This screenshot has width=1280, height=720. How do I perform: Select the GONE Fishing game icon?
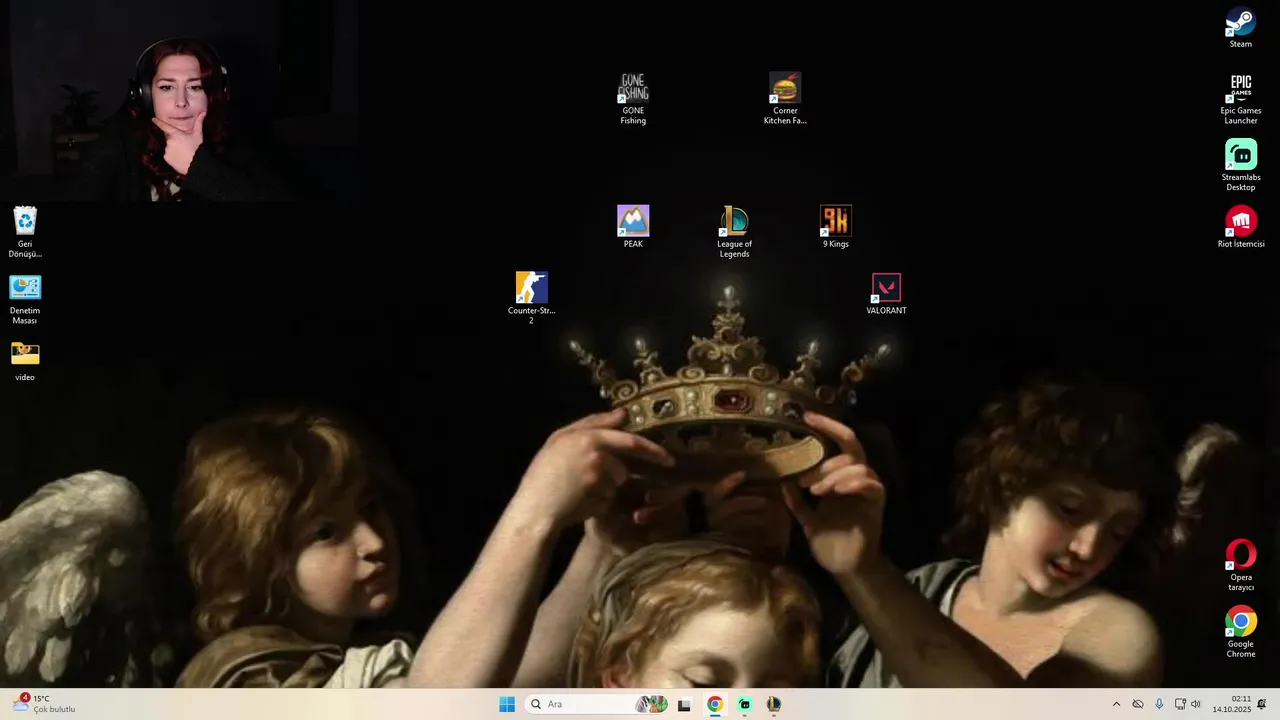click(633, 98)
